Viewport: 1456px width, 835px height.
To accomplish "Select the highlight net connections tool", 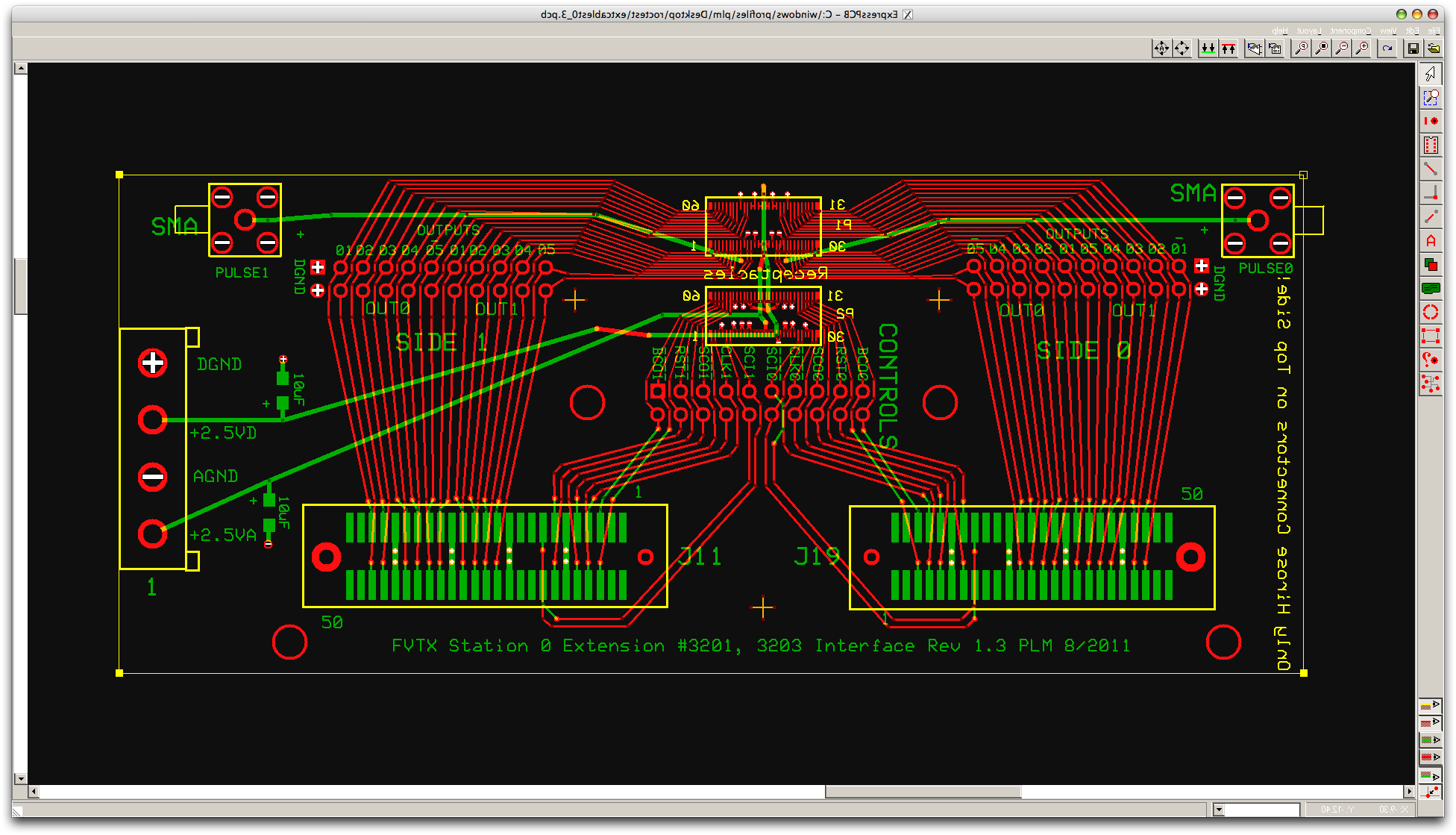I will [1431, 384].
